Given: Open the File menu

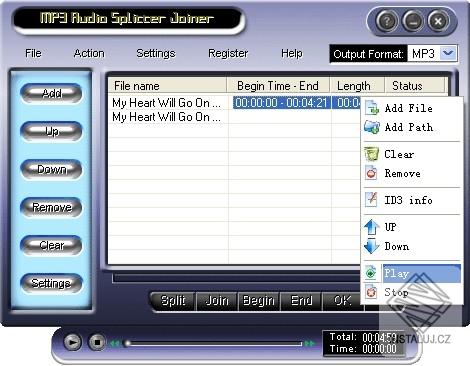Looking at the screenshot, I should tap(33, 53).
